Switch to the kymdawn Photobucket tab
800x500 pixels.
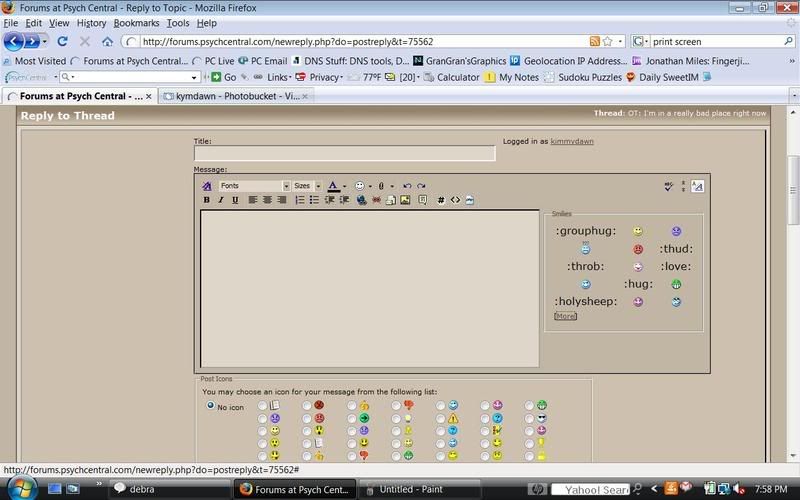(x=236, y=96)
